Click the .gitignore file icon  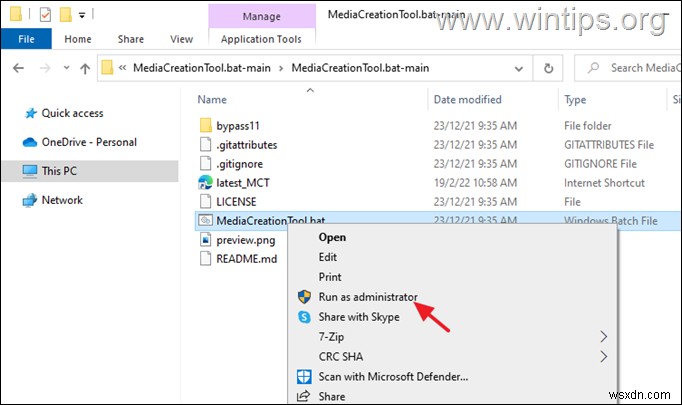(x=205, y=164)
